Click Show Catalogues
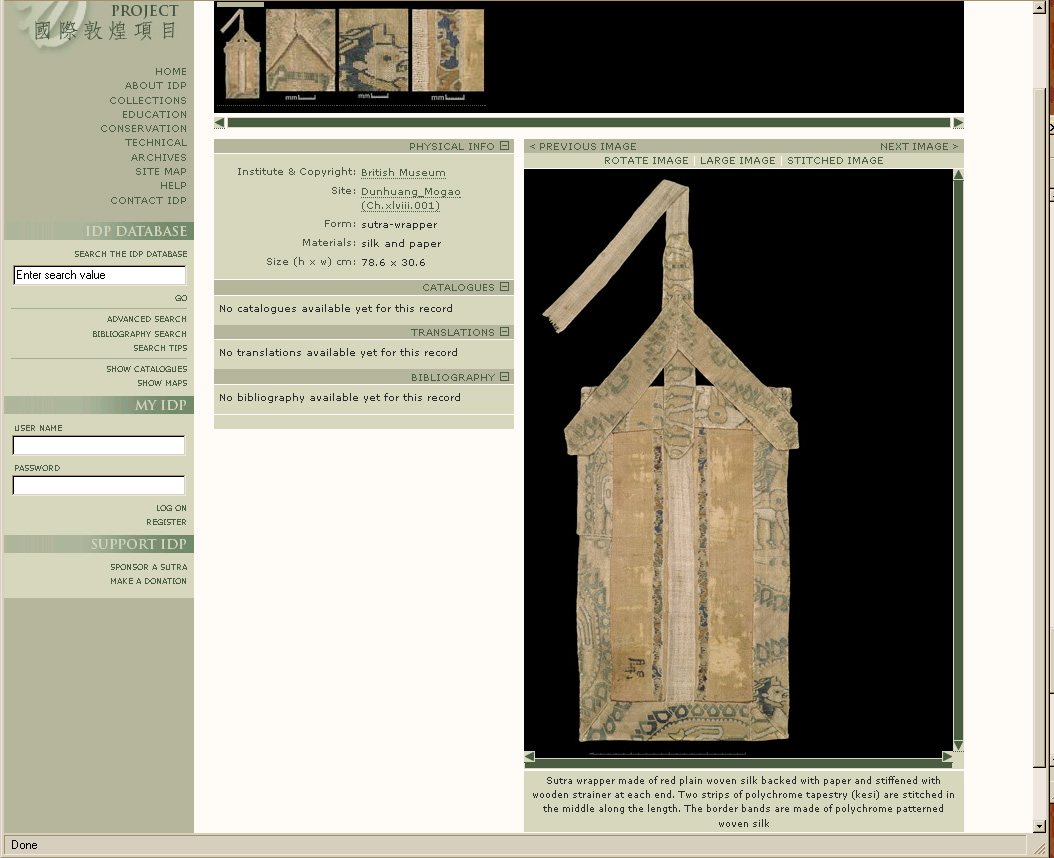The height and width of the screenshot is (858, 1054). 147,369
